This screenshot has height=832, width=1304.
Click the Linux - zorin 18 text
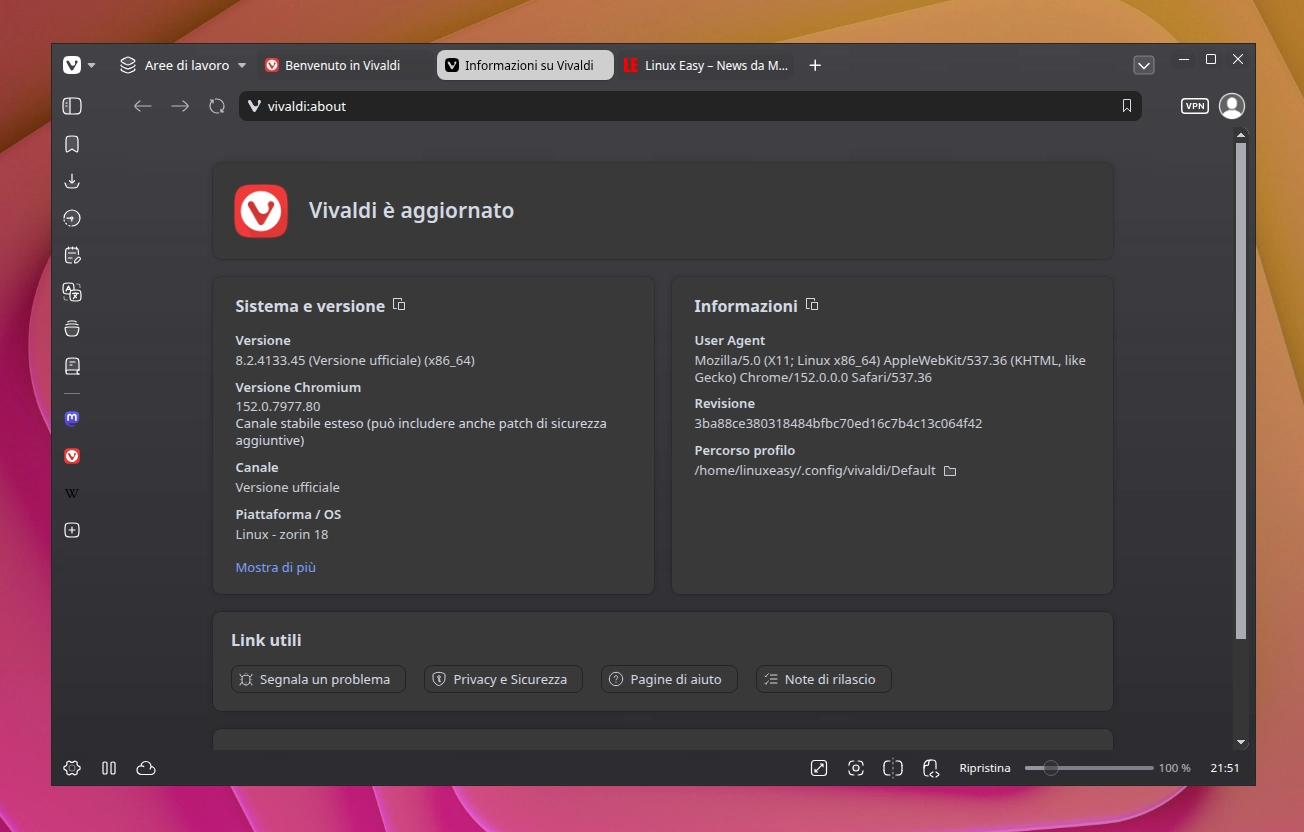point(282,535)
